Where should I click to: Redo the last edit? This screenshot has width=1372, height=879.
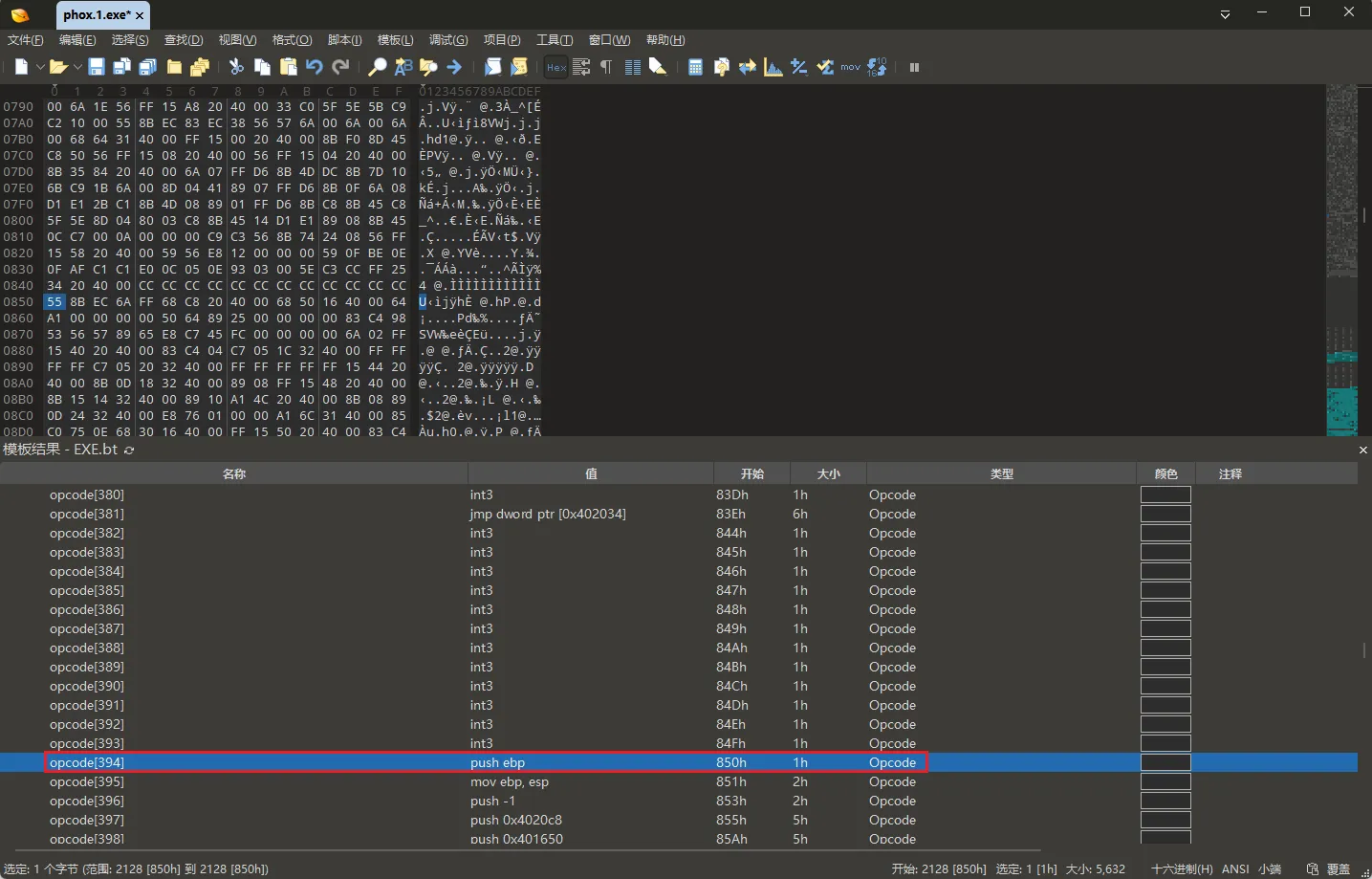click(340, 67)
